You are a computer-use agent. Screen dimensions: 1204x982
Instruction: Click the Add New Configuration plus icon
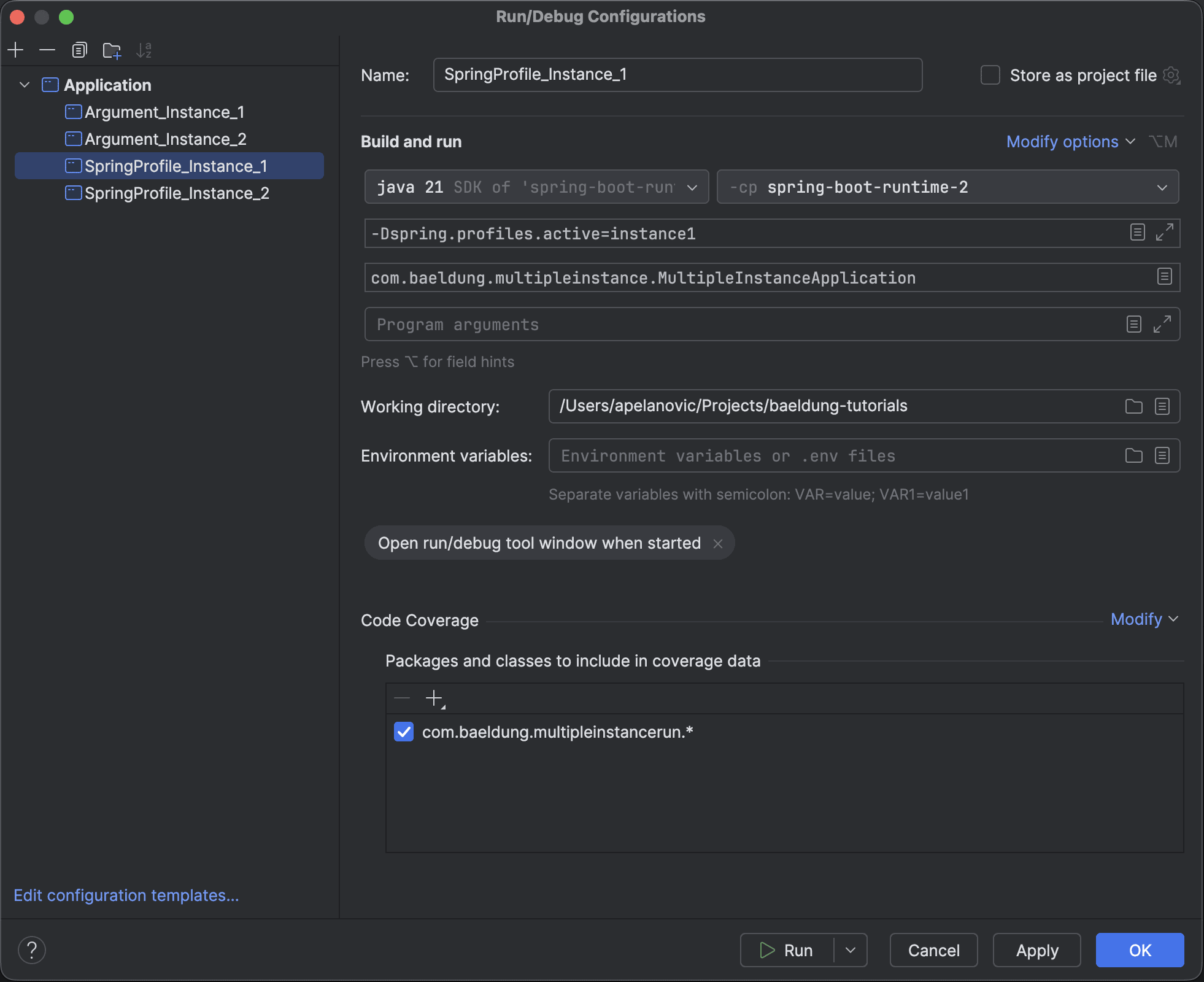[16, 50]
